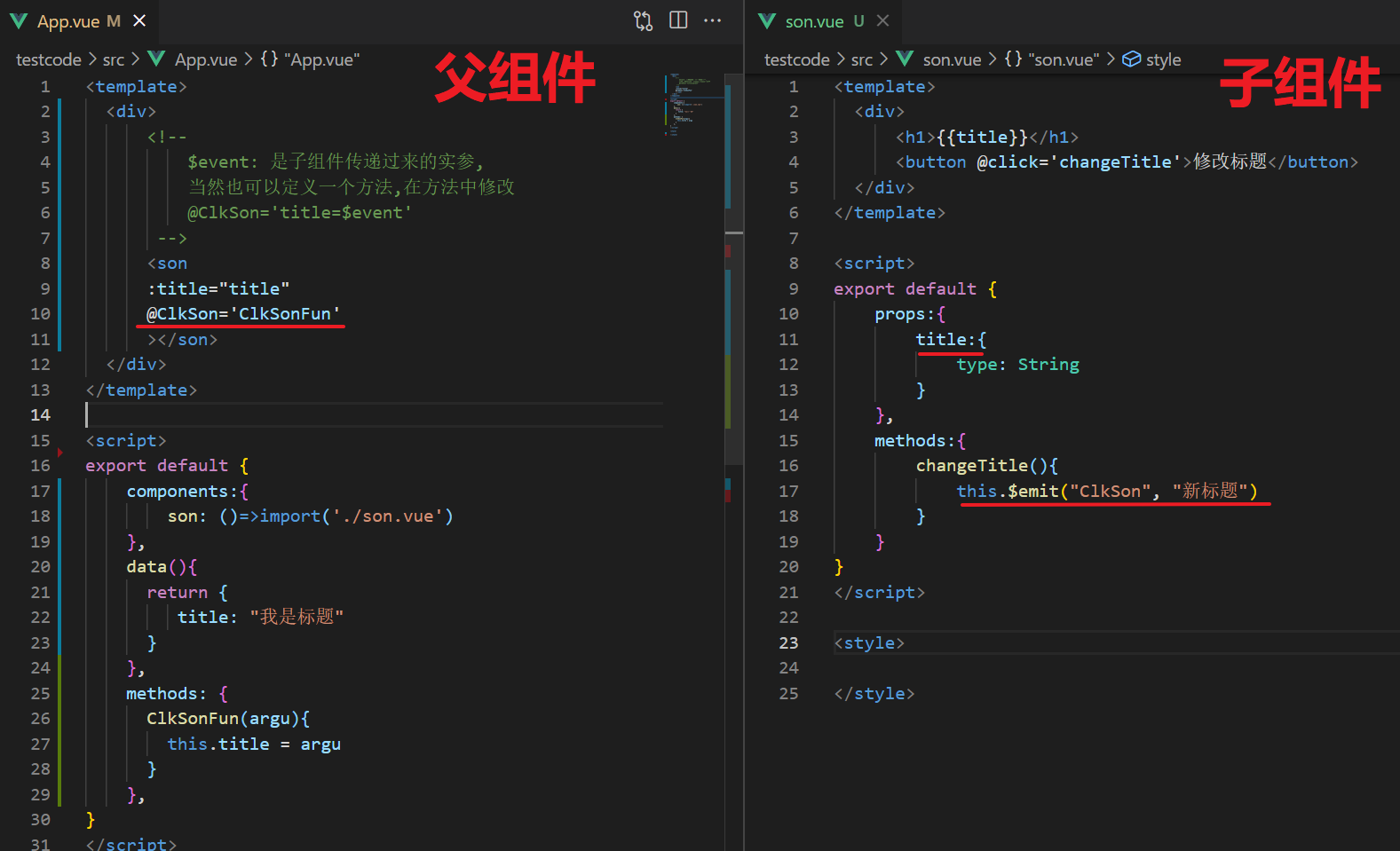Click the <script> tag in App.vue
The width and height of the screenshot is (1400, 851).
[x=126, y=440]
